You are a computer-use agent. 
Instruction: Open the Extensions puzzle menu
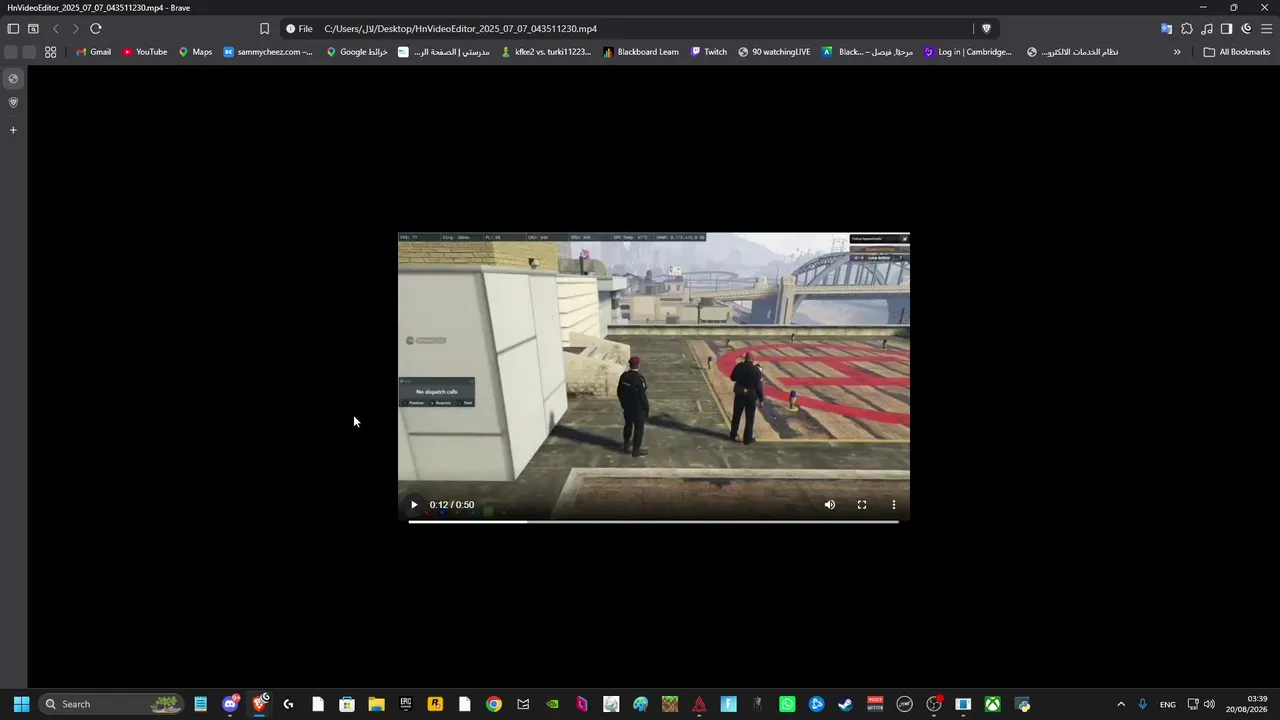click(1186, 29)
